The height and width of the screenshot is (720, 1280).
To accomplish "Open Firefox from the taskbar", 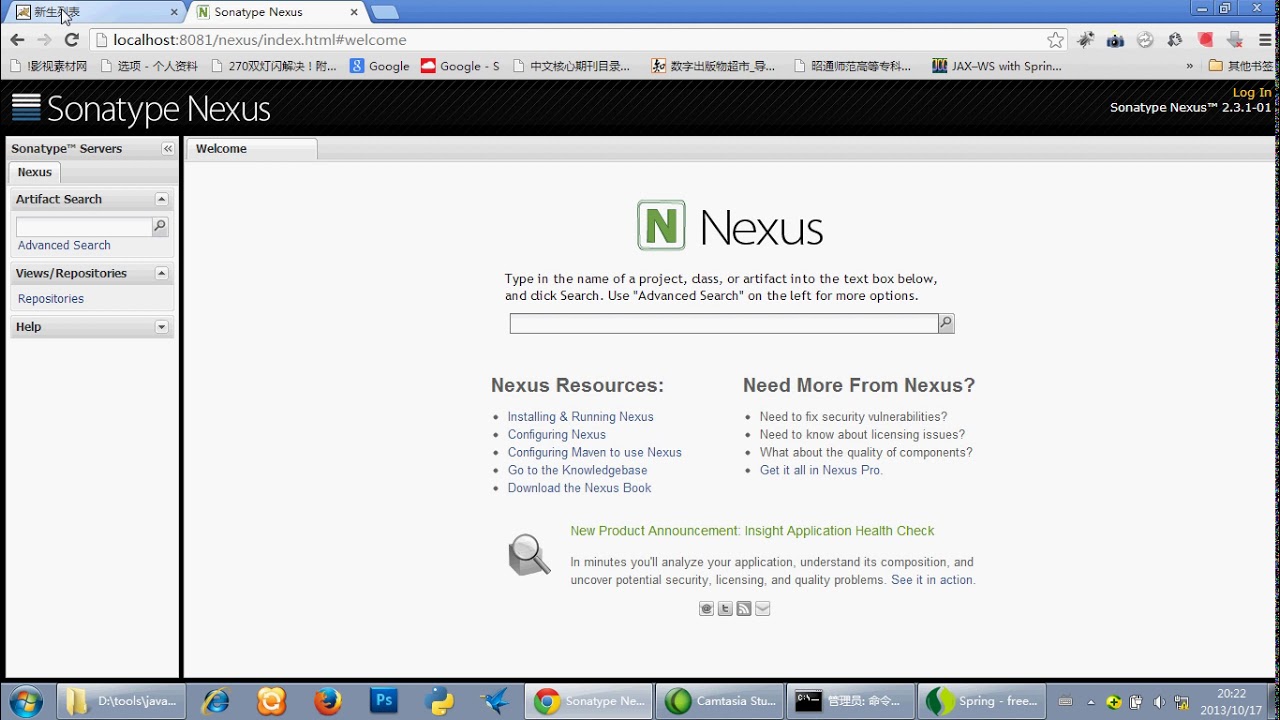I will coord(328,701).
